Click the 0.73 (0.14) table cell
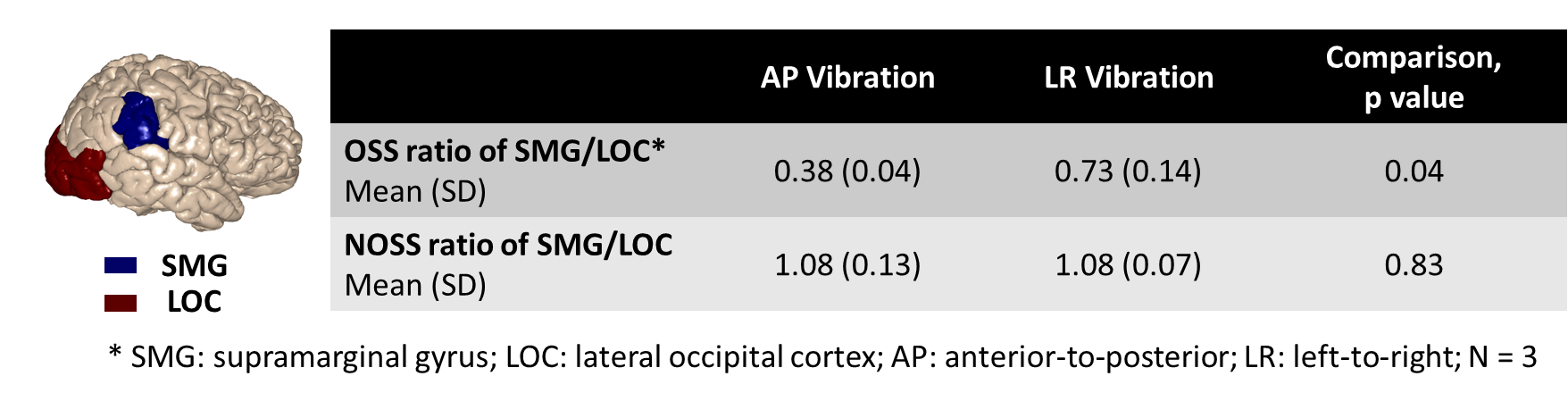This screenshot has width=1568, height=418. 1128,171
